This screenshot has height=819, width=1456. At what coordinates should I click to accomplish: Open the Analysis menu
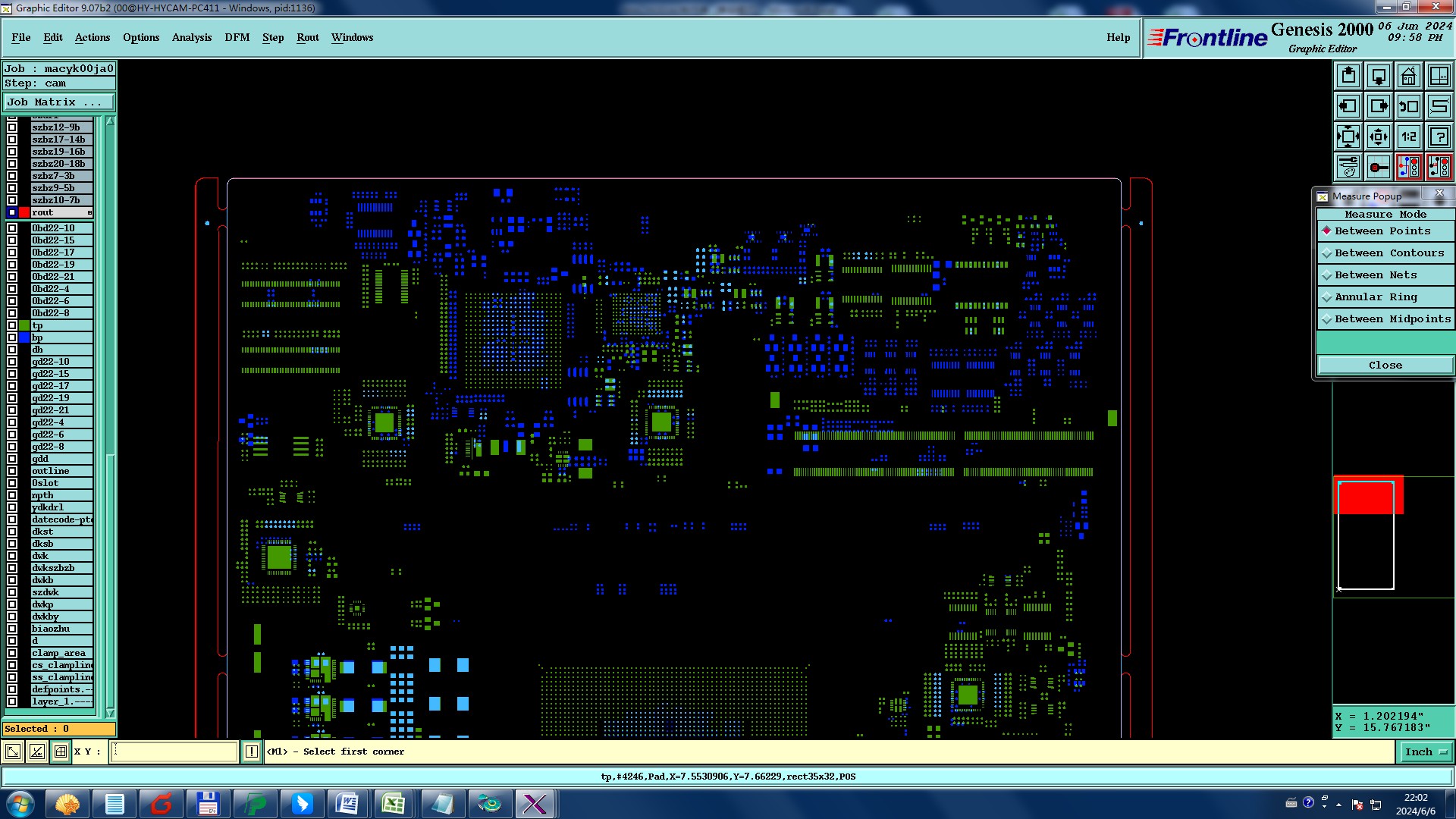pos(191,37)
